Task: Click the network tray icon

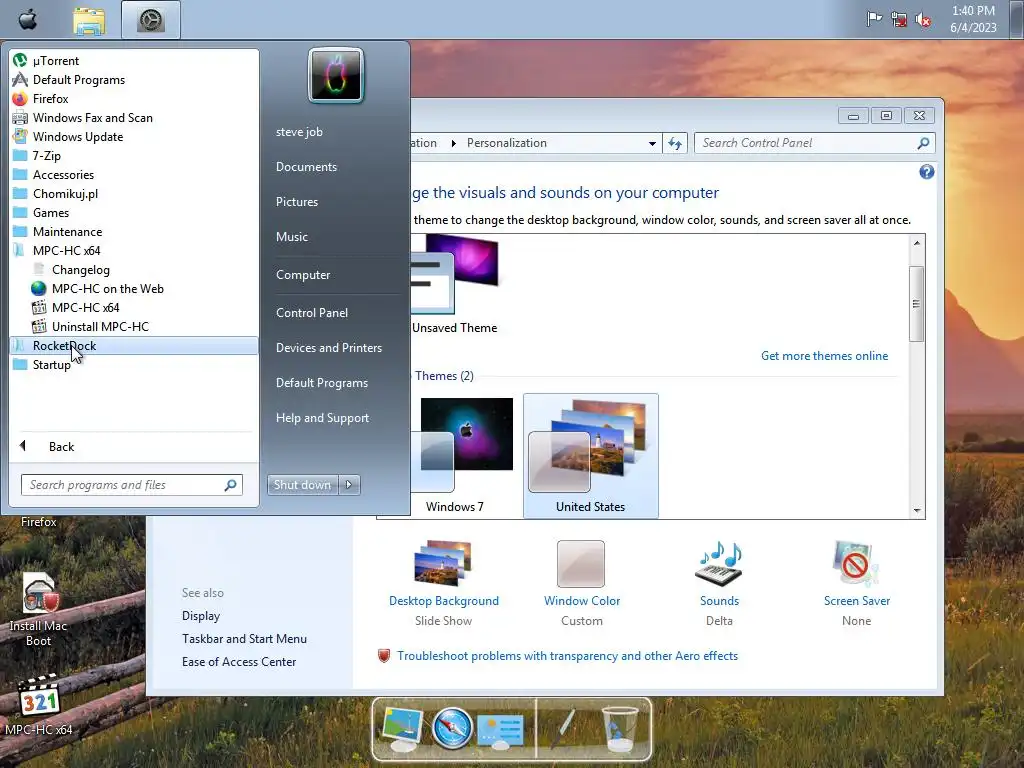Action: tap(899, 20)
